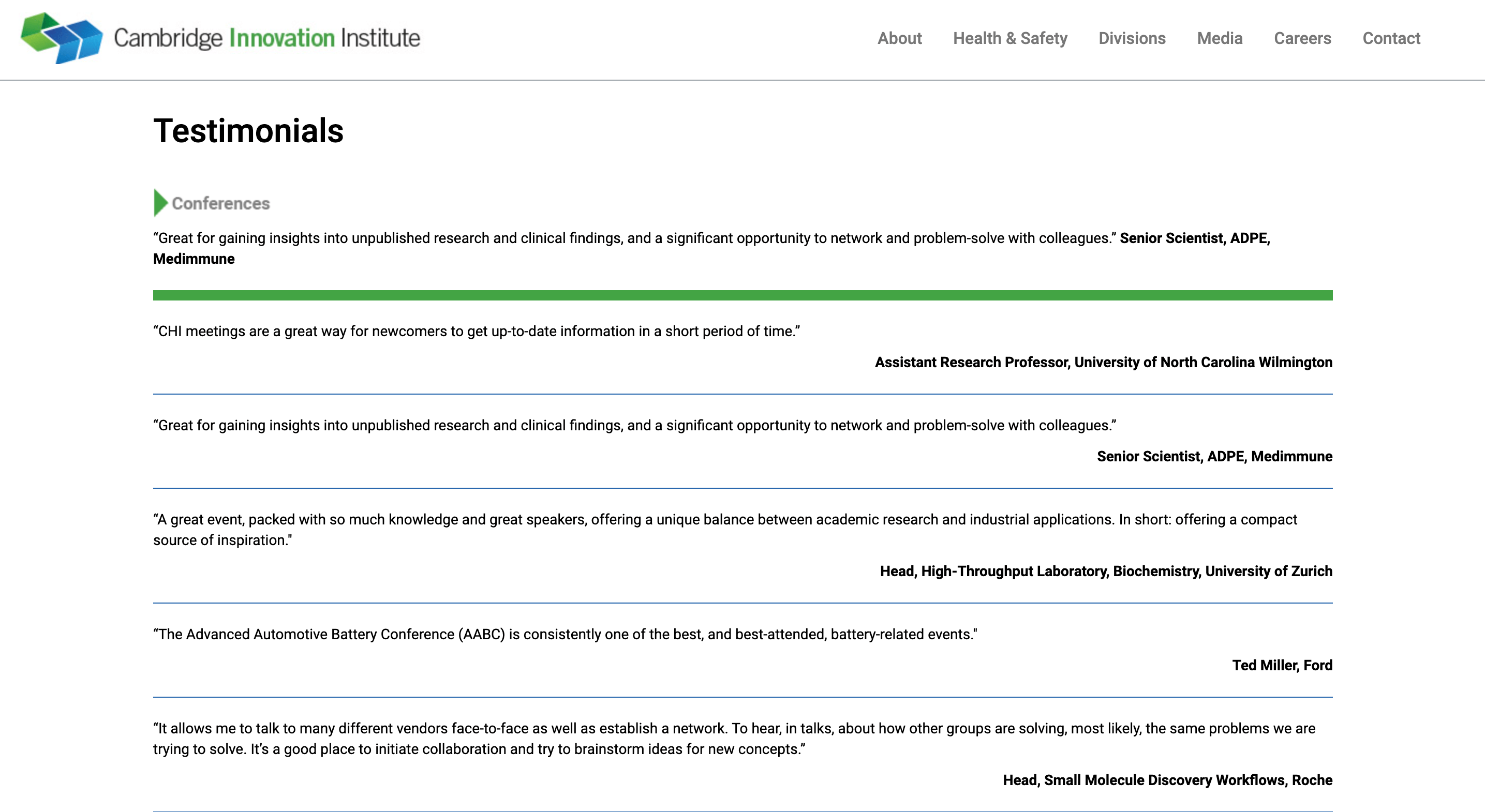The height and width of the screenshot is (812, 1485).
Task: Click the AABC battery conference testimonial
Action: (x=565, y=635)
